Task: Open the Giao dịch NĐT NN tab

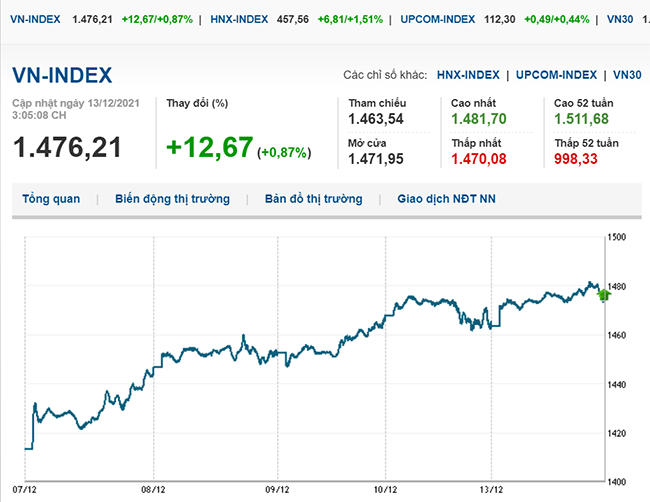Action: pyautogui.click(x=446, y=199)
